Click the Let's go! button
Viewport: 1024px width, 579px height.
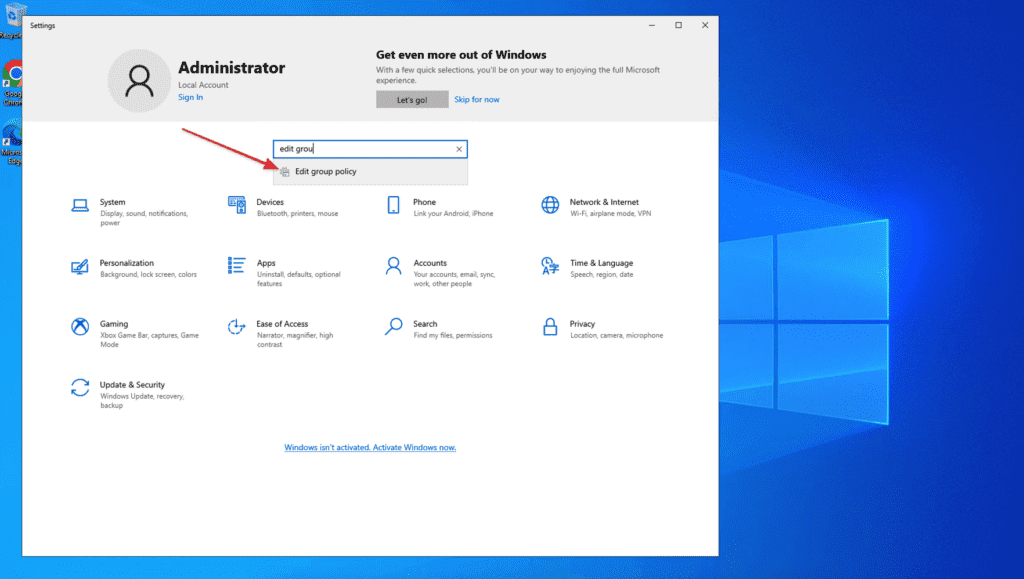(412, 100)
